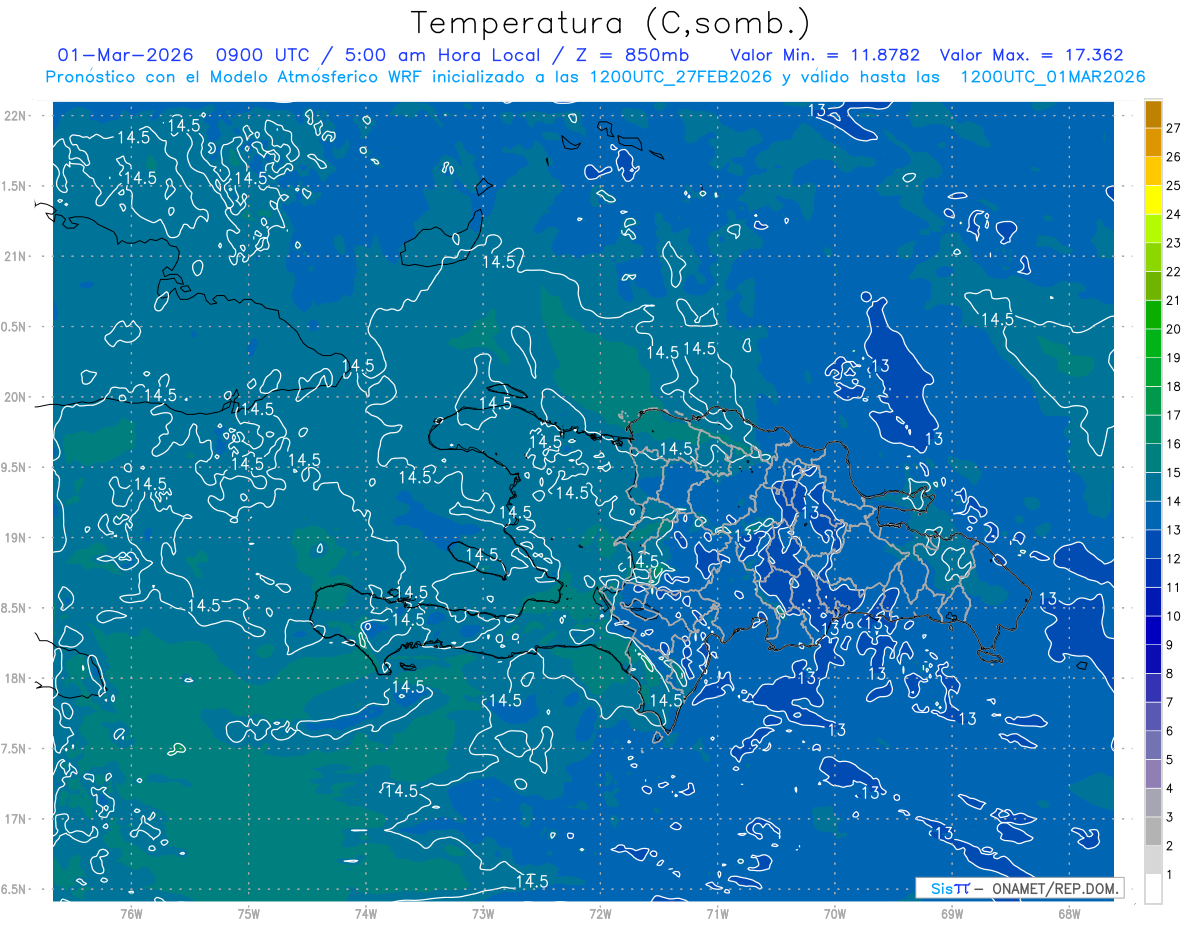The width and height of the screenshot is (1200, 927).
Task: Click the yellow swatch between 24 and 25
Action: 1153,200
